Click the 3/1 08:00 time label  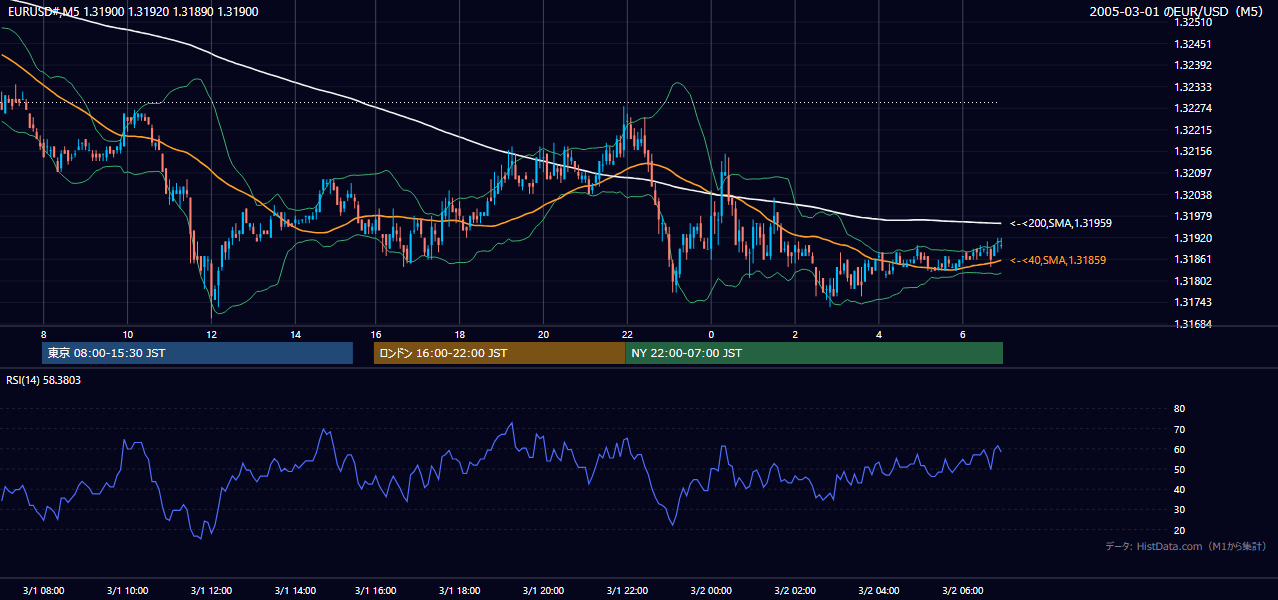(x=44, y=591)
